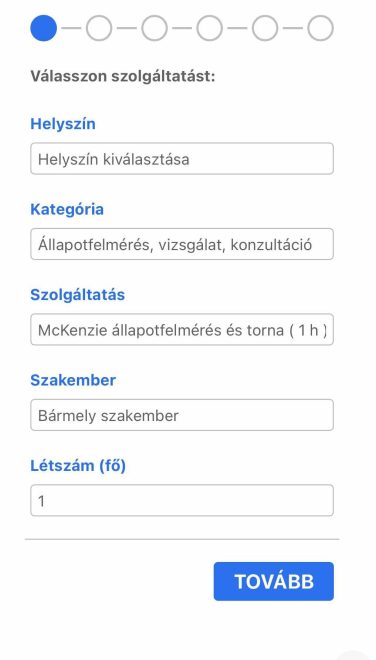Click connector line between first two steps
This screenshot has width=376, height=660.
71,28
